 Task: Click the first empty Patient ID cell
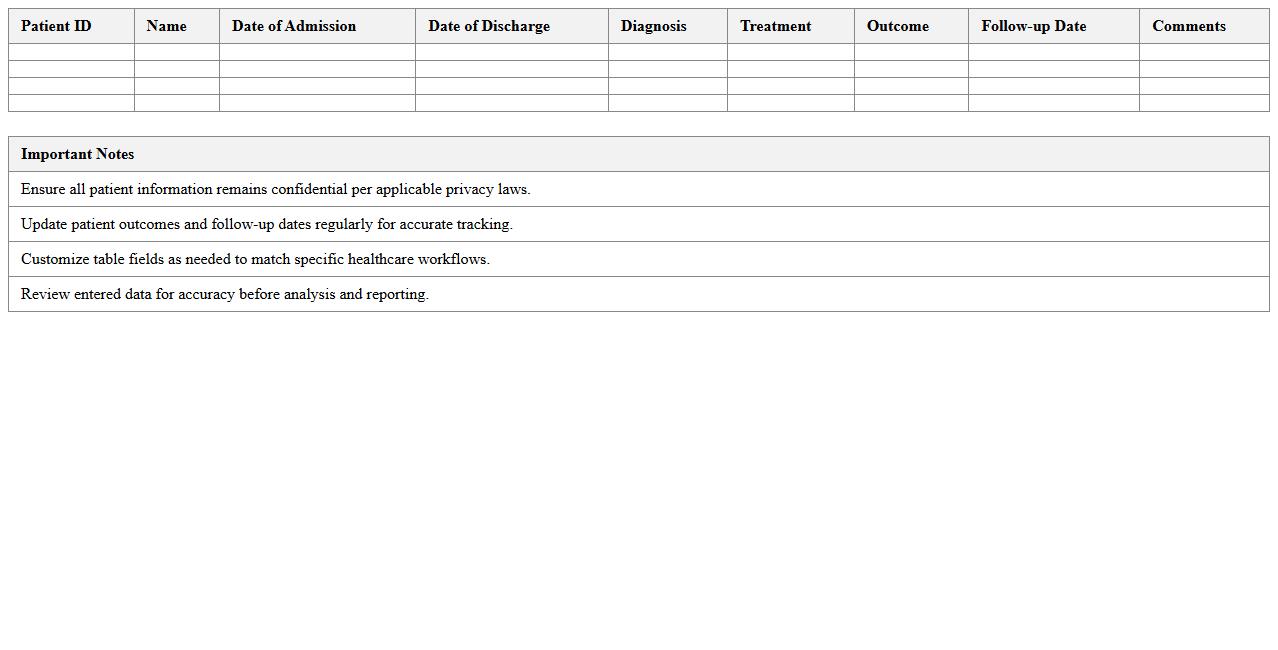tap(70, 51)
